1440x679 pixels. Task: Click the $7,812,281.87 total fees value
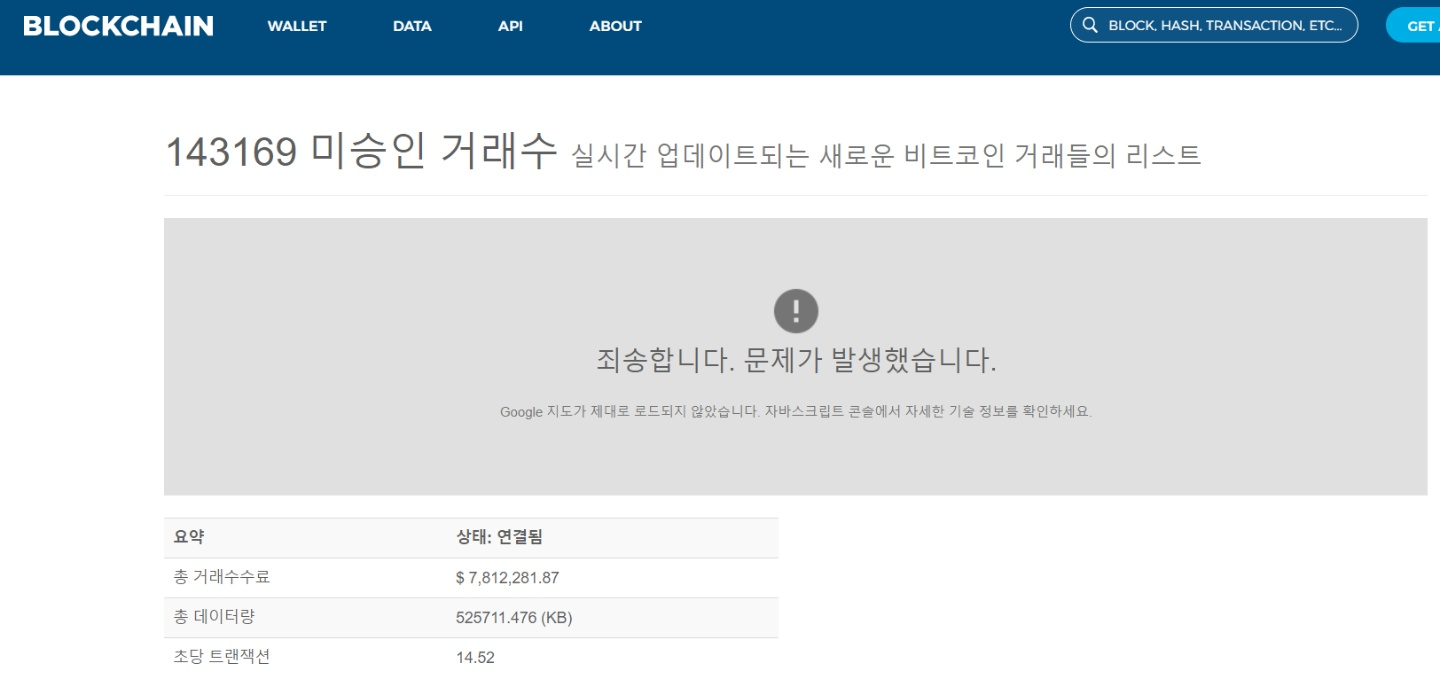tap(510, 577)
